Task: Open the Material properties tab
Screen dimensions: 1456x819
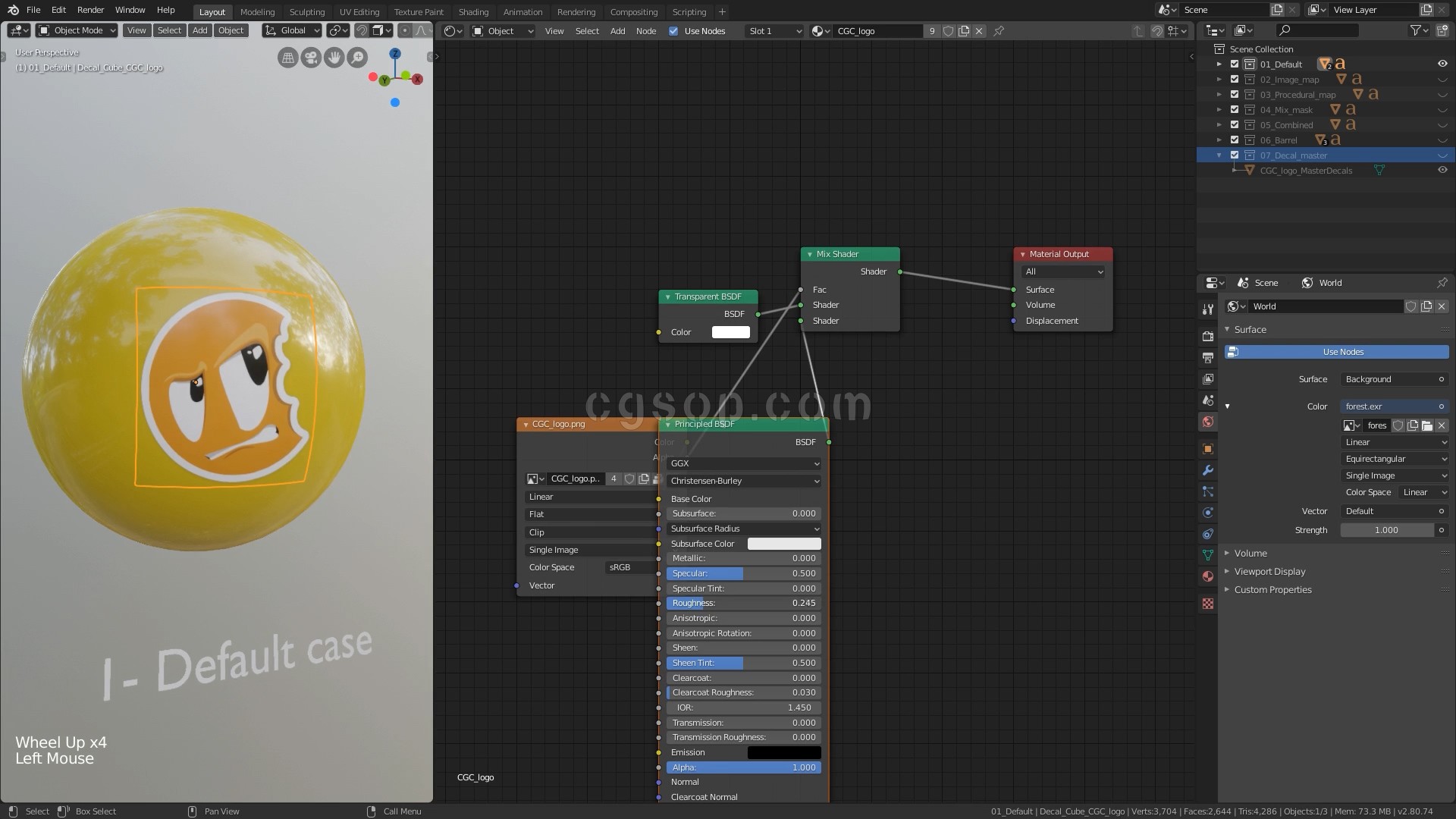Action: tap(1208, 576)
